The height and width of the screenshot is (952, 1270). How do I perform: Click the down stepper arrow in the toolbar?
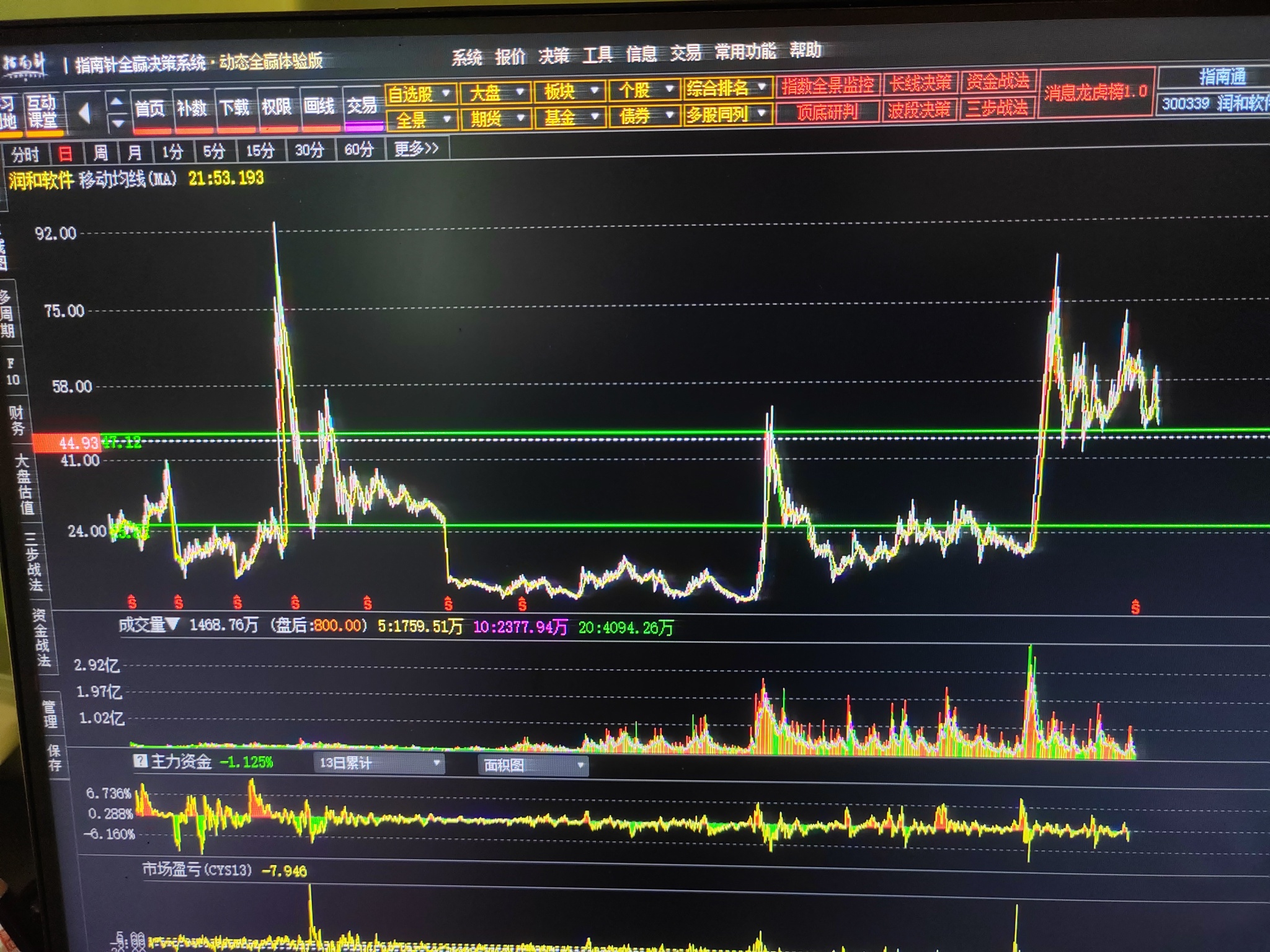coord(117,123)
